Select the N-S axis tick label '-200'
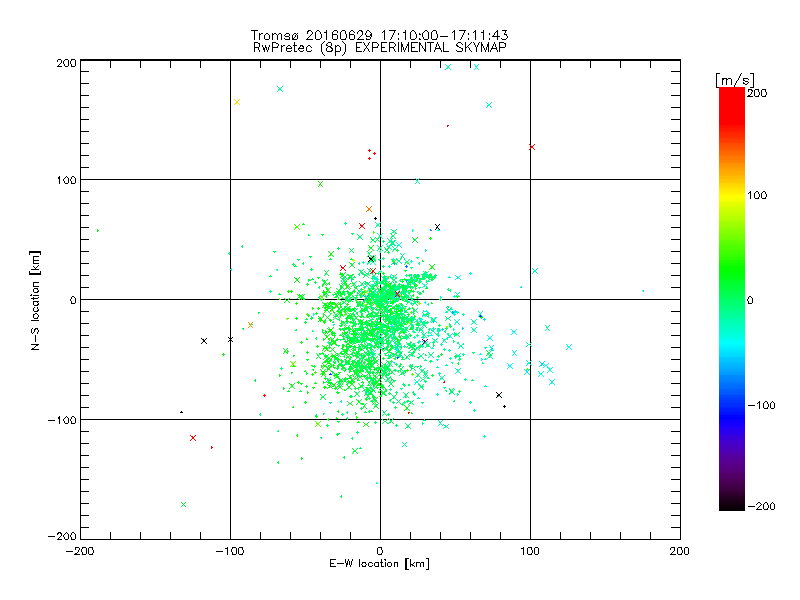Image resolution: width=800 pixels, height=600 pixels. point(62,536)
